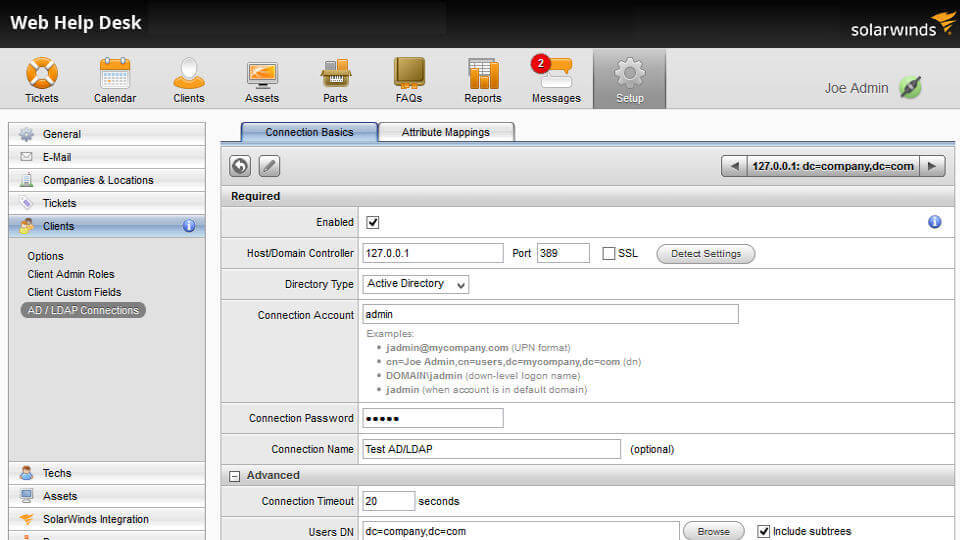Go to next LDAP connection arrow

[932, 166]
